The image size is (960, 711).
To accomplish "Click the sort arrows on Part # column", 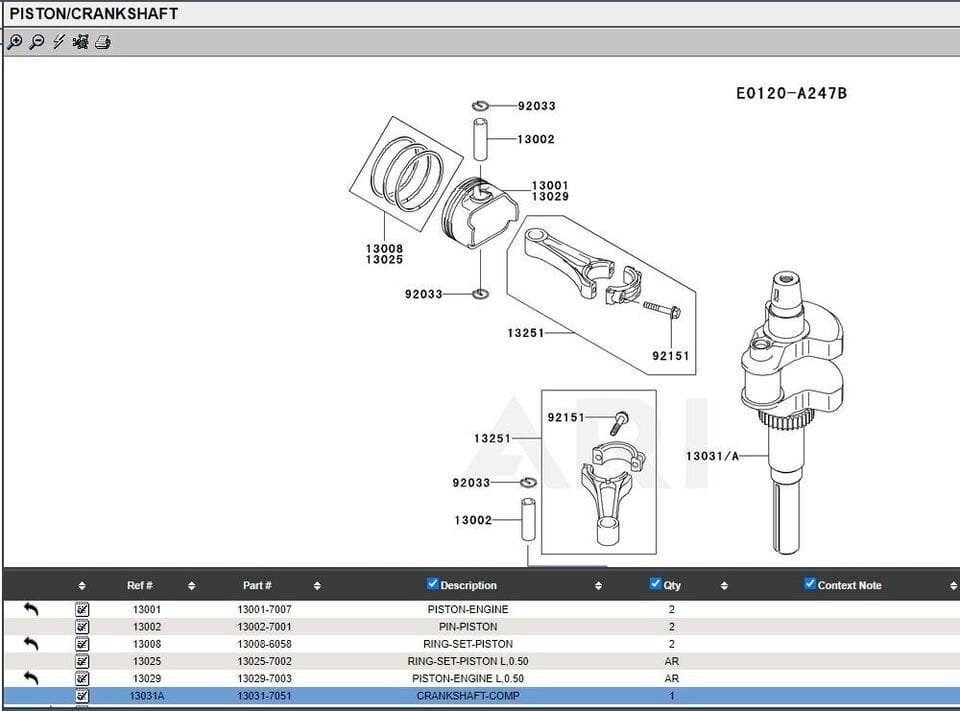I will pyautogui.click(x=317, y=585).
